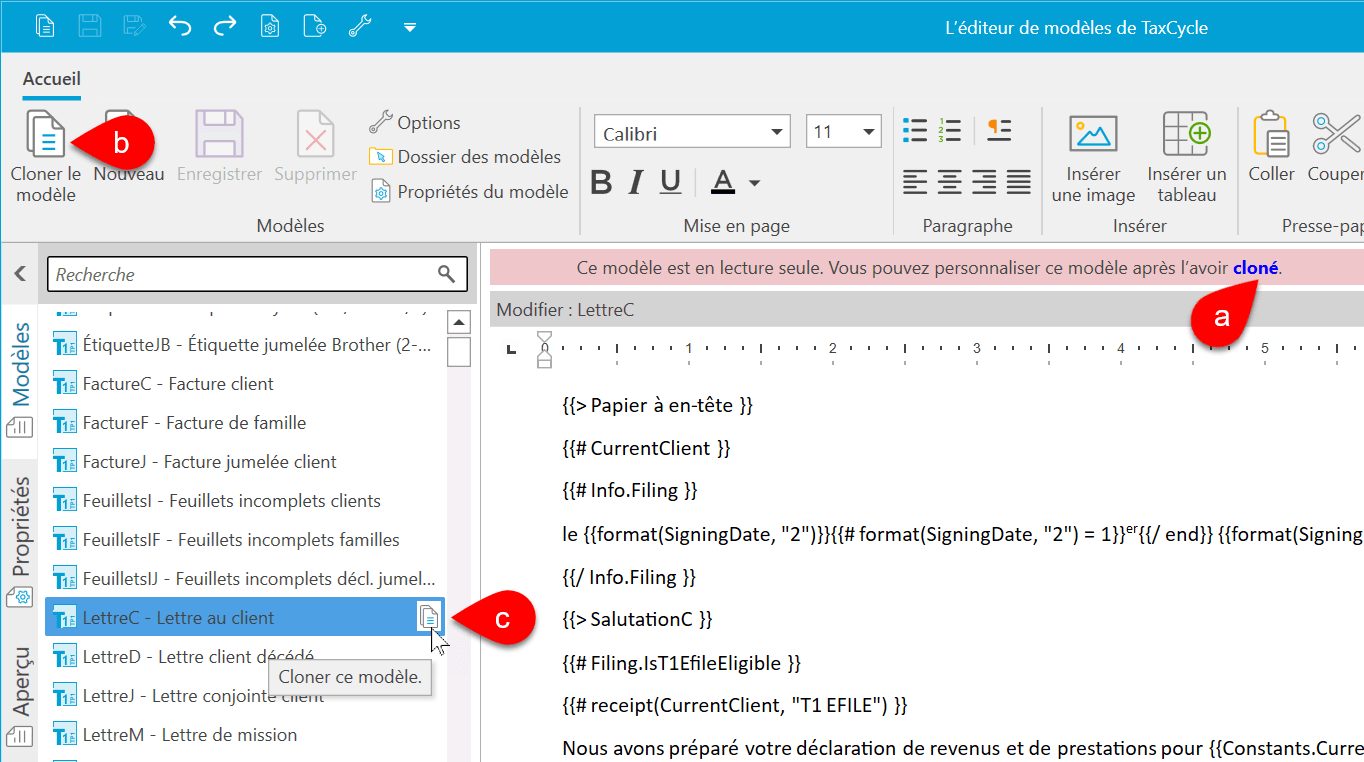Open the Calibri font dropdown
This screenshot has height=762, width=1364.
click(x=776, y=132)
